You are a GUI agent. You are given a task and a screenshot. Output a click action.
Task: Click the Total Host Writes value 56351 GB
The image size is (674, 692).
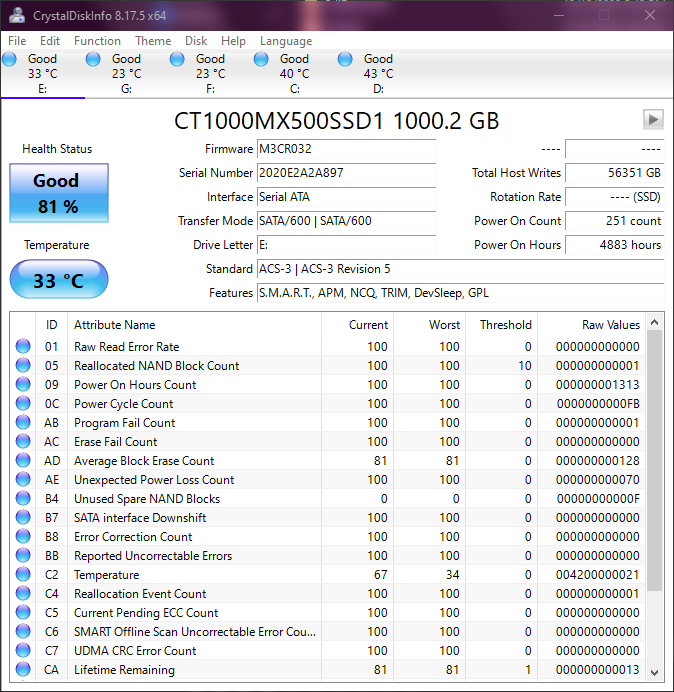pos(614,173)
